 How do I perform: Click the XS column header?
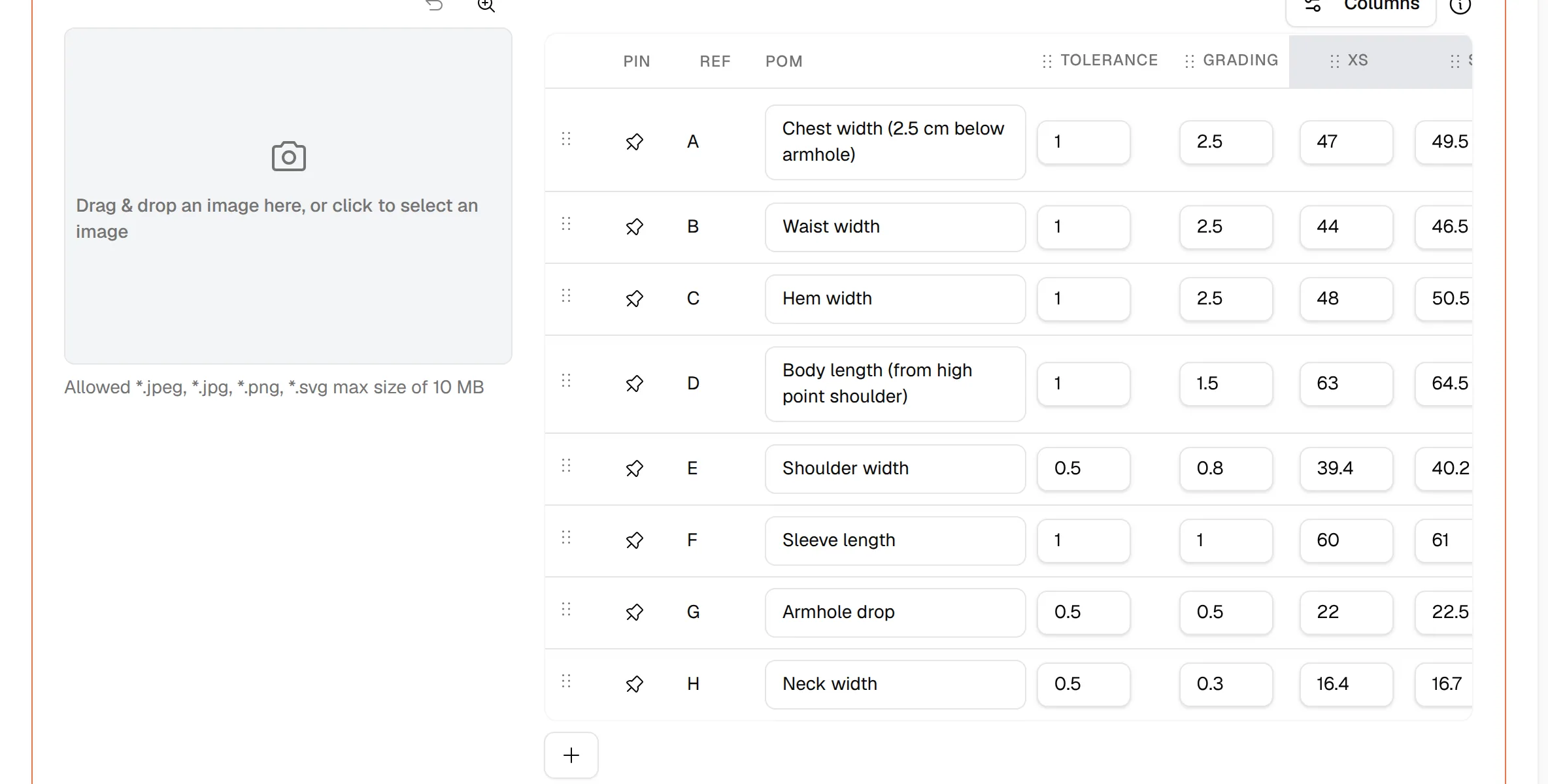point(1358,60)
